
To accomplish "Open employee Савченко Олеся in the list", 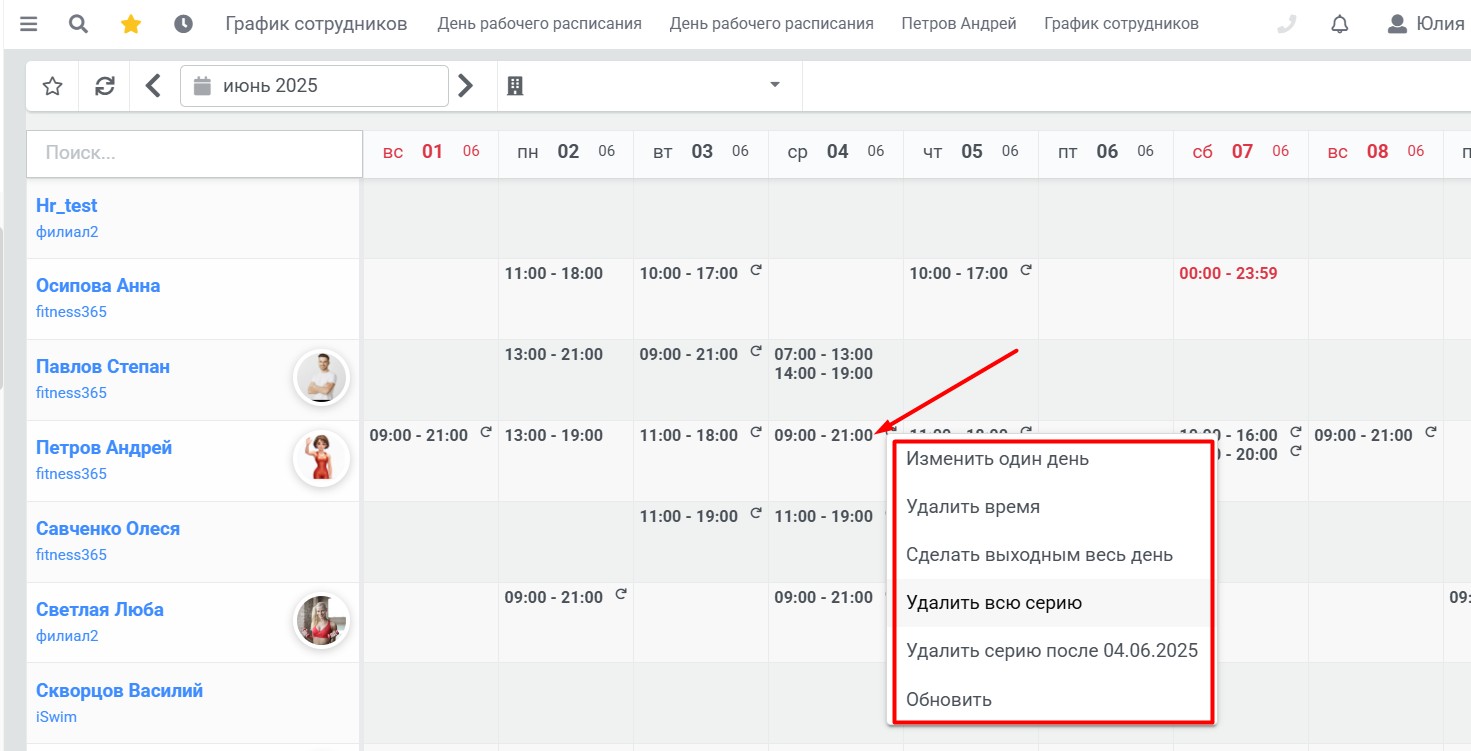I will click(x=108, y=528).
